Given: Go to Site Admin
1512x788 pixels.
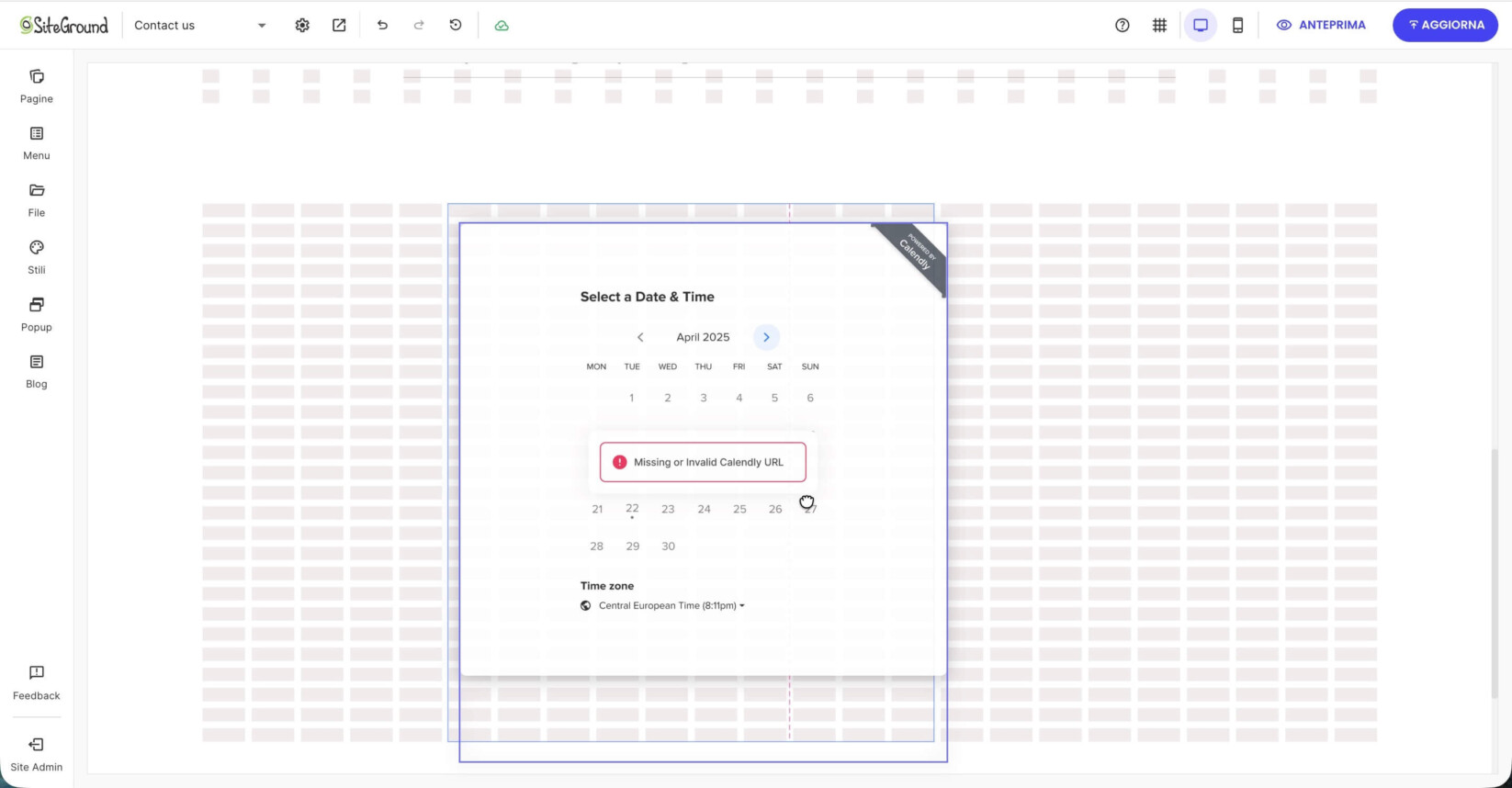Looking at the screenshot, I should (x=37, y=755).
